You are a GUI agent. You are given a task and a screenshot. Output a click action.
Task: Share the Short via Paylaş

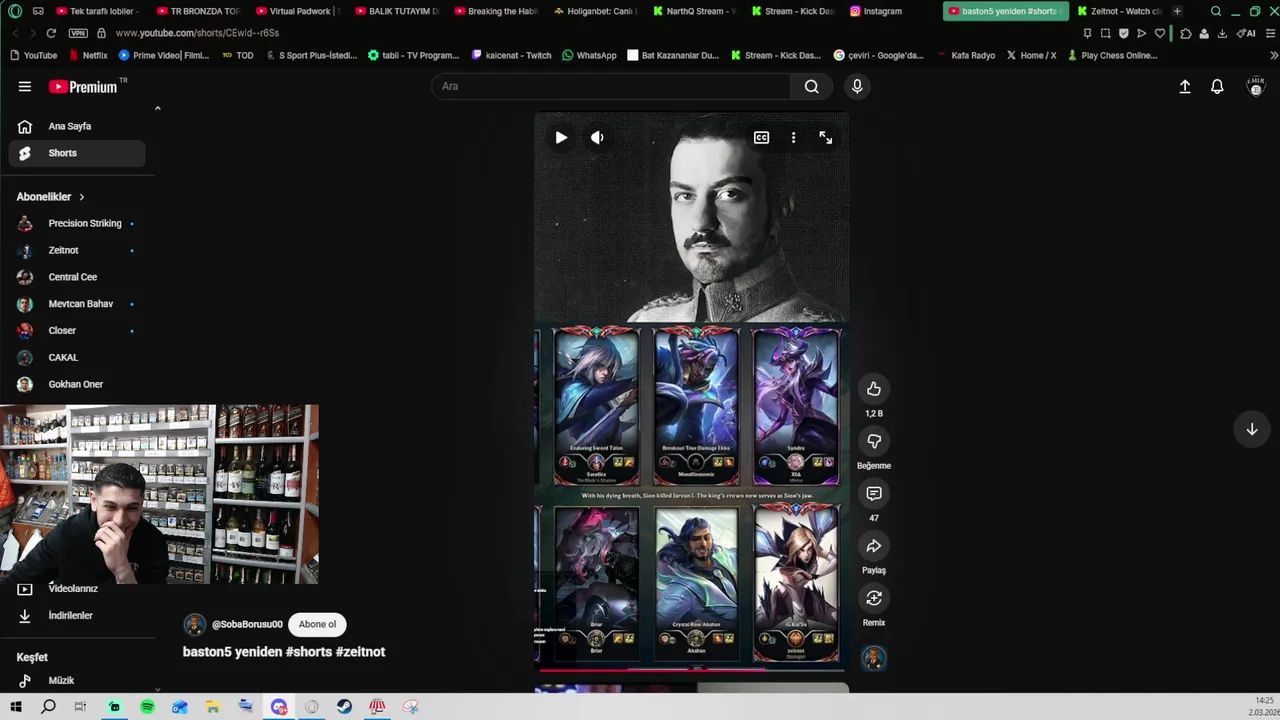[874, 546]
